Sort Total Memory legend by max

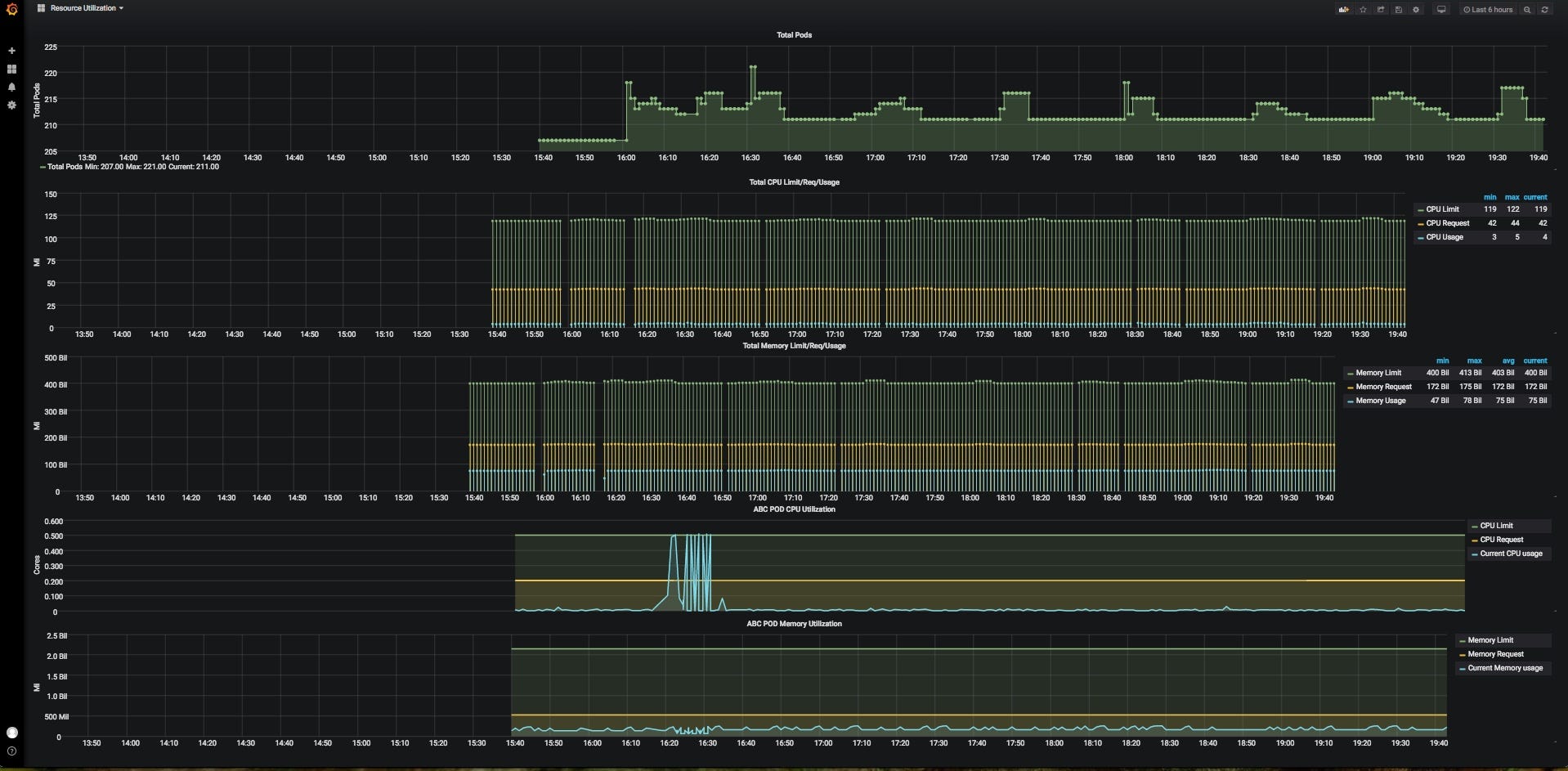coord(1474,361)
